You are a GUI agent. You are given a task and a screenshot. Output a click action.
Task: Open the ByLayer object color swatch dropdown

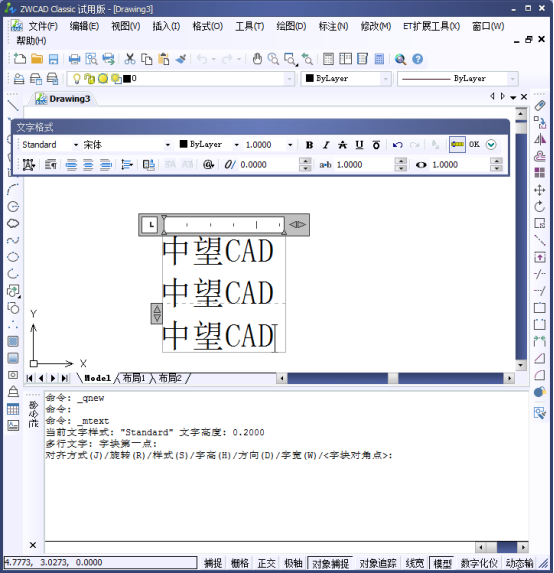[385, 79]
